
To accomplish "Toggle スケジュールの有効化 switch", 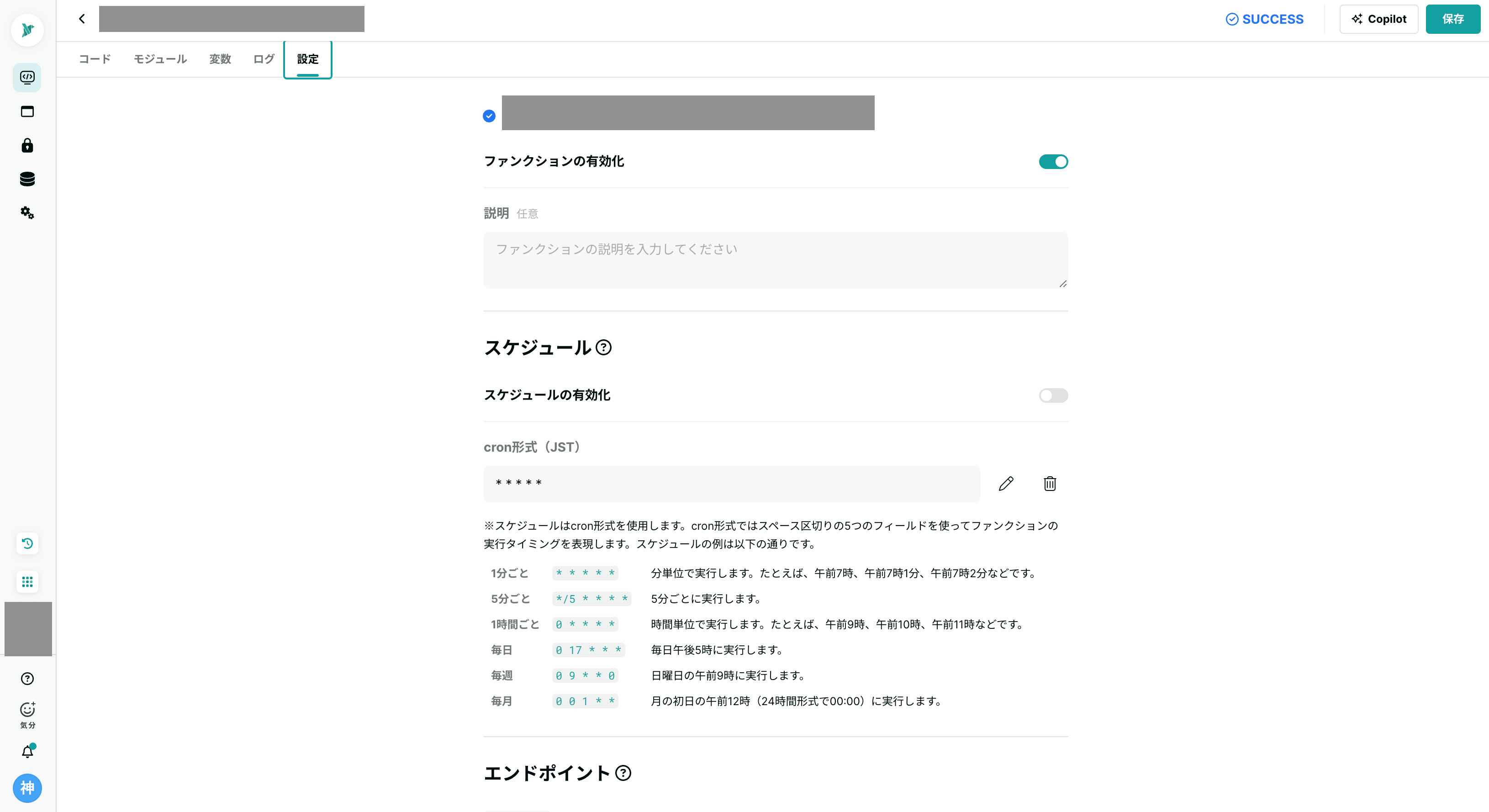I will (1053, 395).
